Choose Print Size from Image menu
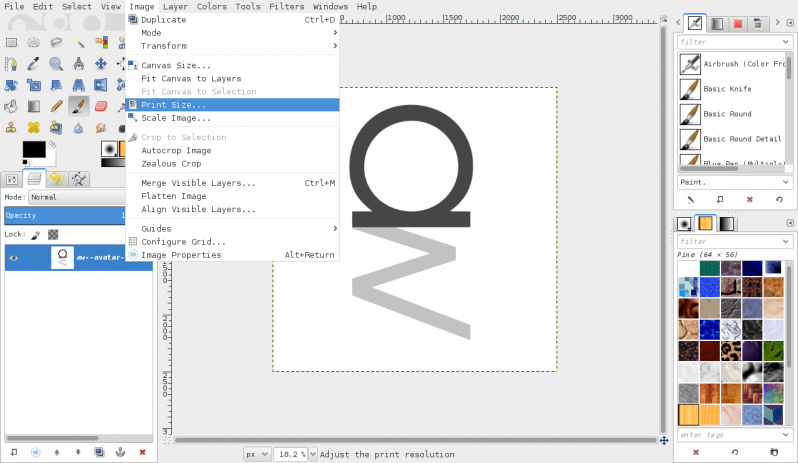This screenshot has width=798, height=463. tap(233, 105)
